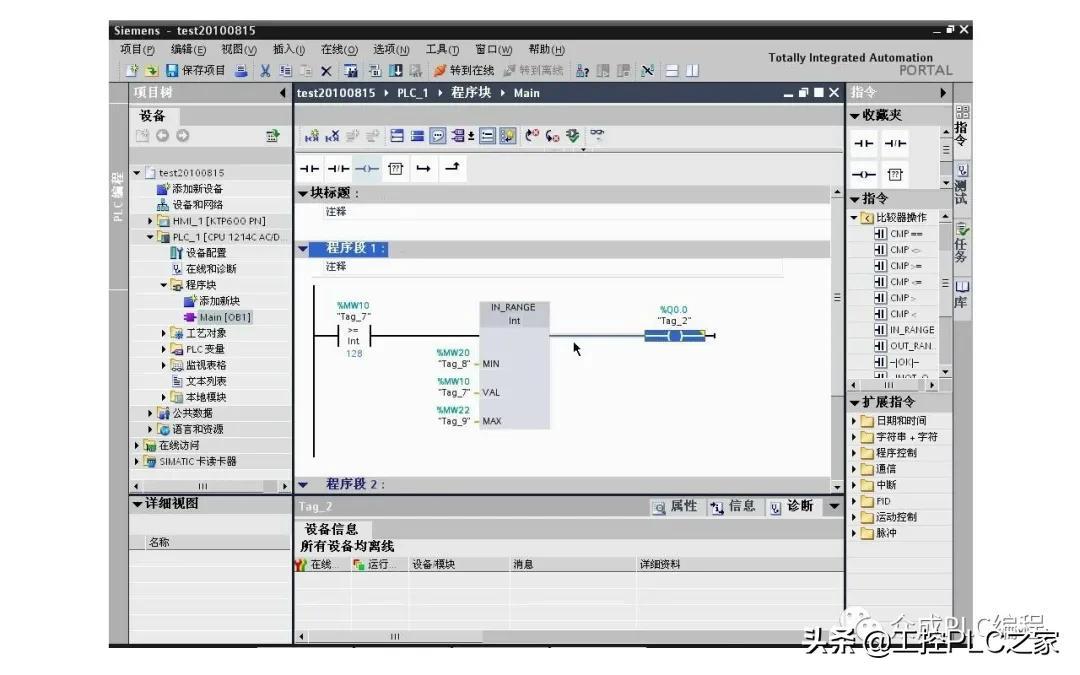Click the monitoring glasses icon in editor toolbar

click(x=597, y=134)
